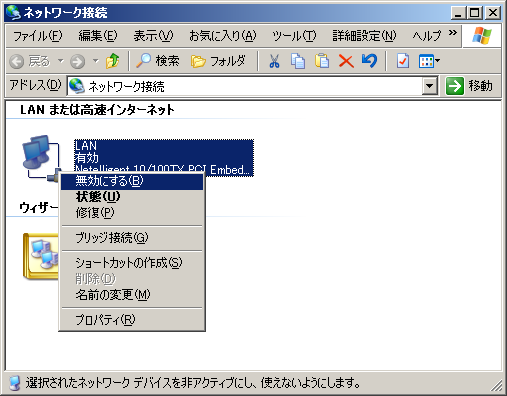
Task: Open the address bar dropdown arrow
Action: (x=430, y=86)
